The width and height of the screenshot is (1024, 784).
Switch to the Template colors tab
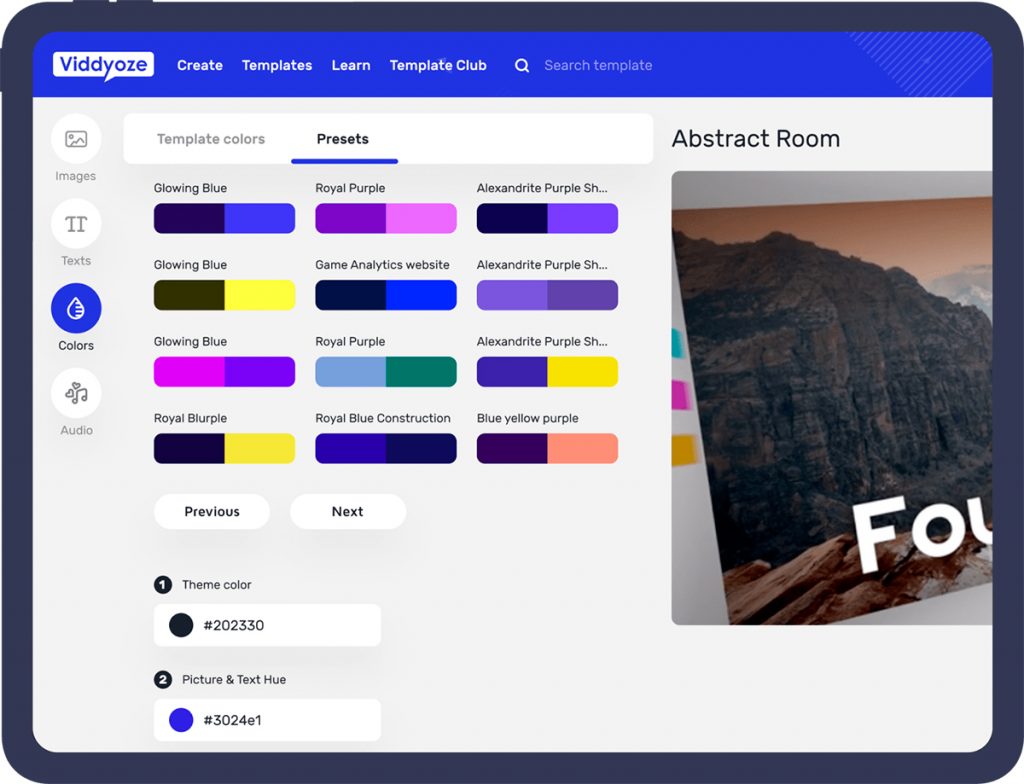pyautogui.click(x=211, y=139)
